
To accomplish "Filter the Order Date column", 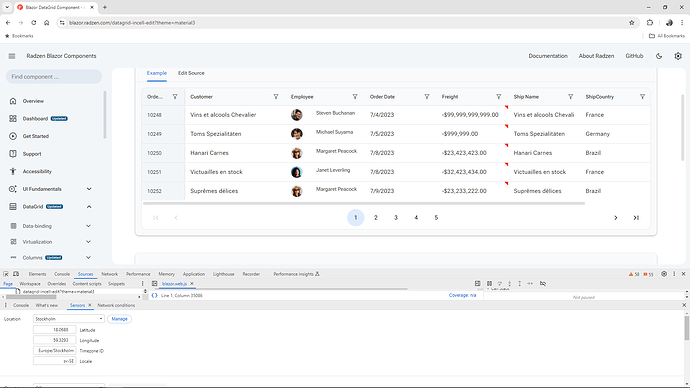I will click(426, 97).
